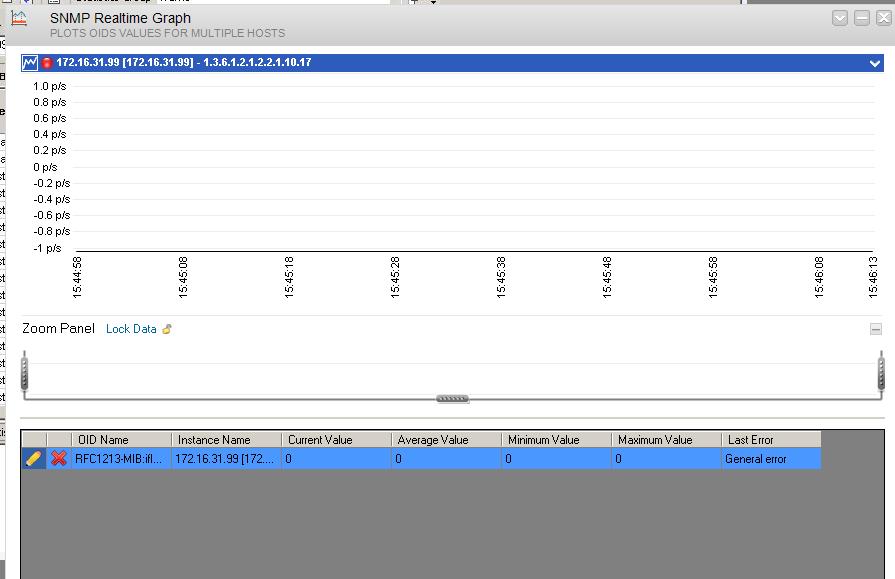Click the 0 p/s axis label
This screenshot has height=579, width=895.
pos(45,167)
